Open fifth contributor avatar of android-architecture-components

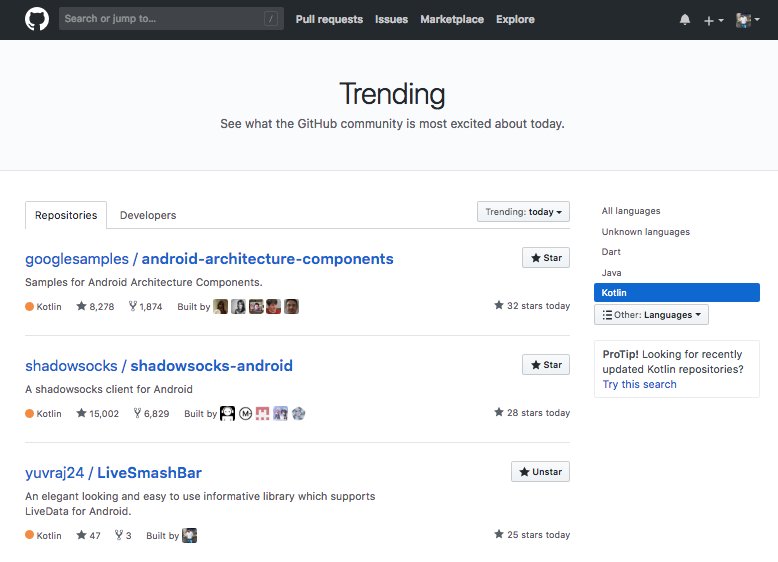pos(291,307)
